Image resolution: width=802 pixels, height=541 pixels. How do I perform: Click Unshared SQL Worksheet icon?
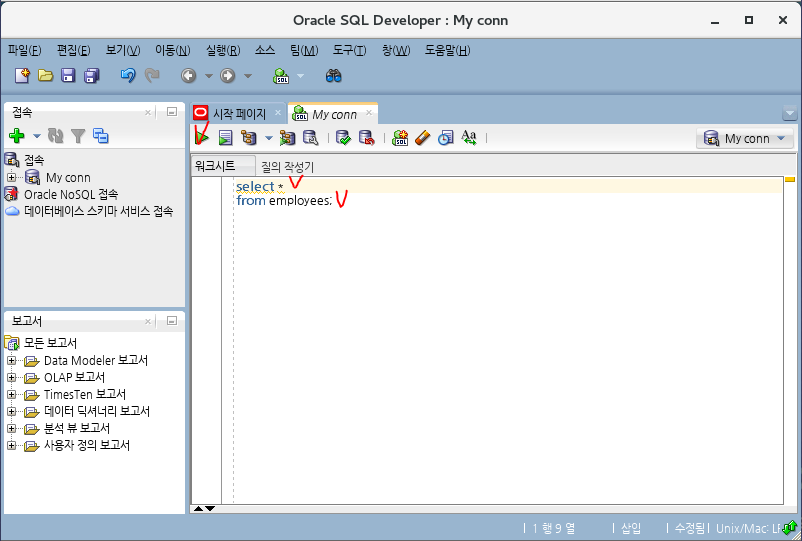click(400, 138)
